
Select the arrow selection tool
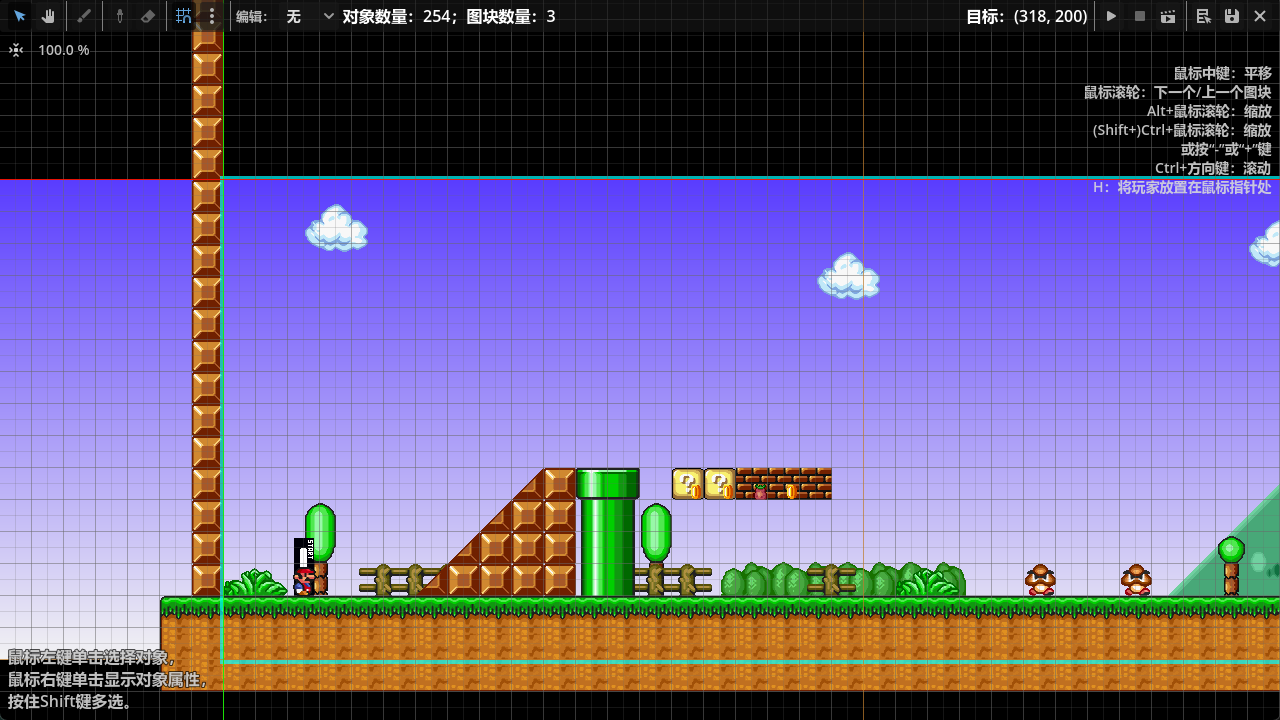[20, 16]
